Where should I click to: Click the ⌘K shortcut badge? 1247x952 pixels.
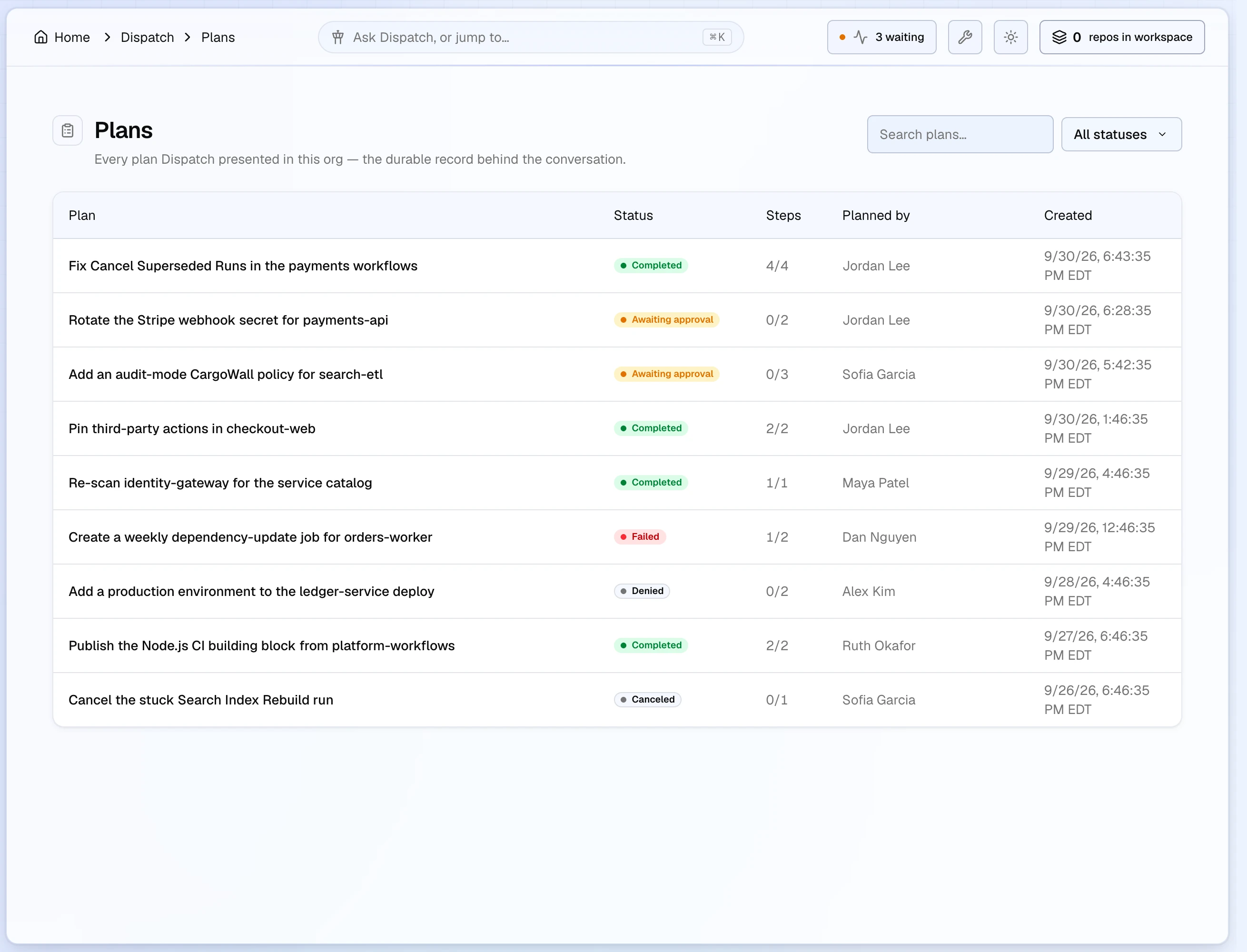coord(717,38)
